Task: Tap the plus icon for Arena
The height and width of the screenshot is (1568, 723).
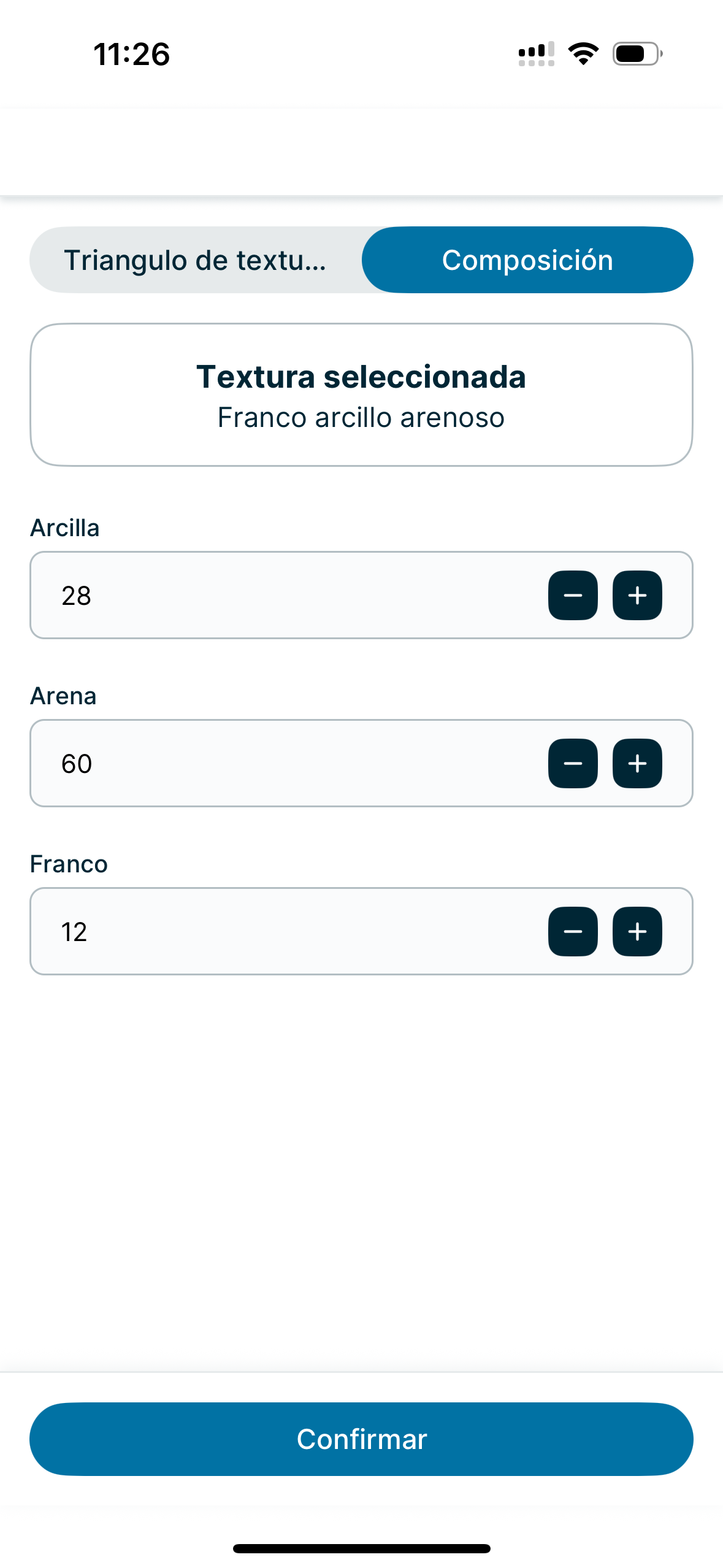Action: 637,763
